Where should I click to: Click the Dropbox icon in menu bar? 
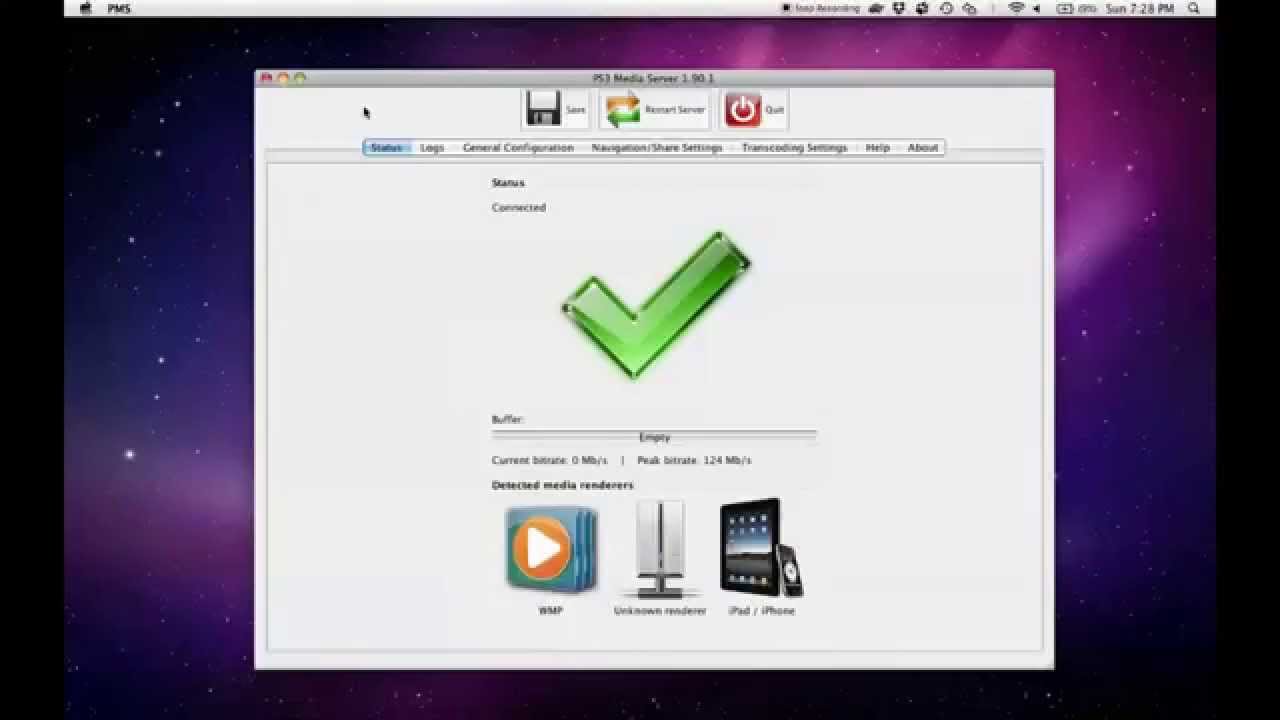pos(899,8)
